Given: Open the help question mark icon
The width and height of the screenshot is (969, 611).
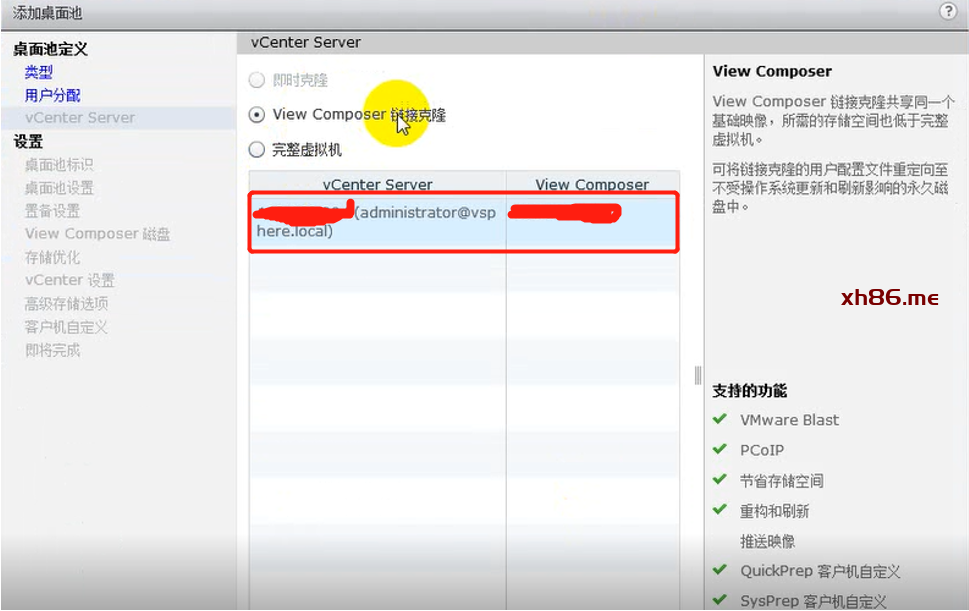Looking at the screenshot, I should (948, 12).
